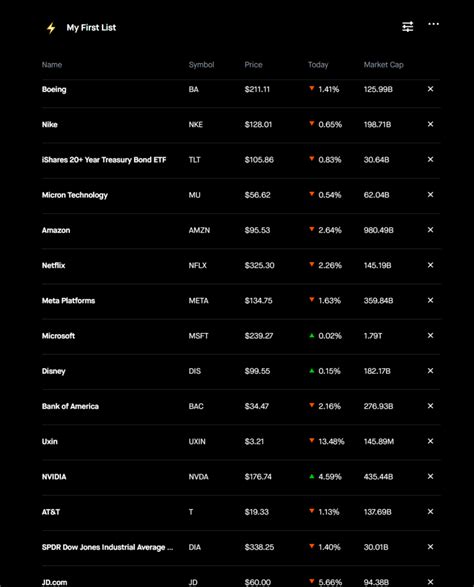
Task: Click the My First List title
Action: 91,28
